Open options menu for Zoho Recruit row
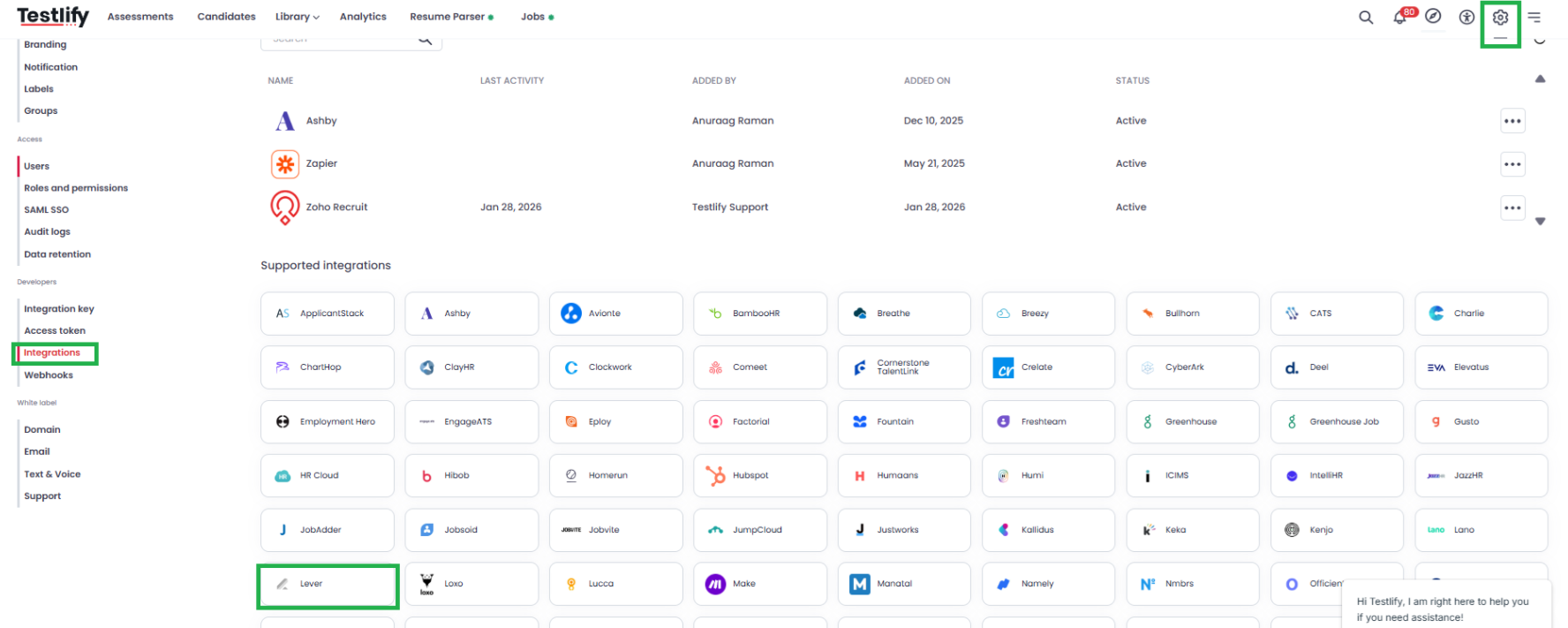The width and height of the screenshot is (1568, 628). [x=1512, y=208]
